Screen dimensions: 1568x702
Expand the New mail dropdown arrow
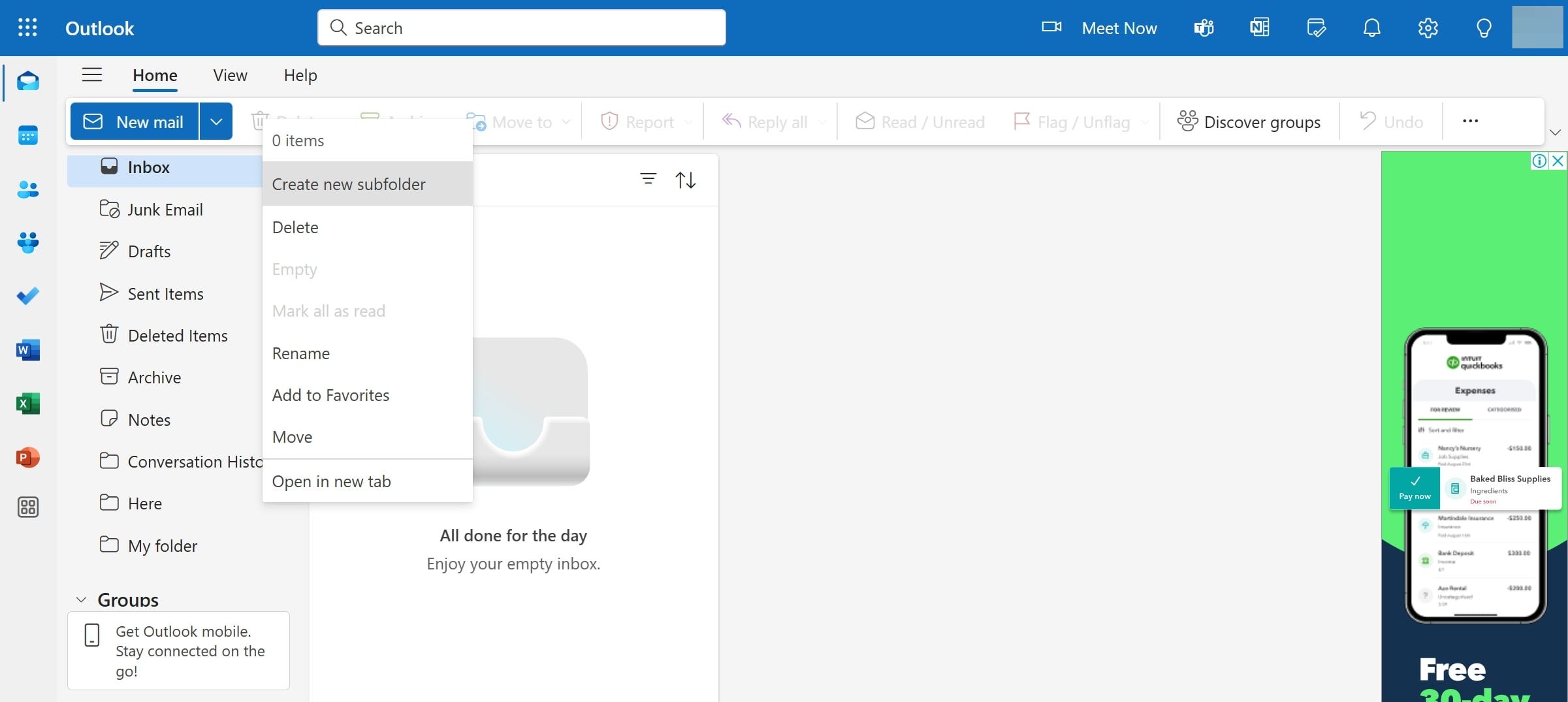tap(216, 121)
